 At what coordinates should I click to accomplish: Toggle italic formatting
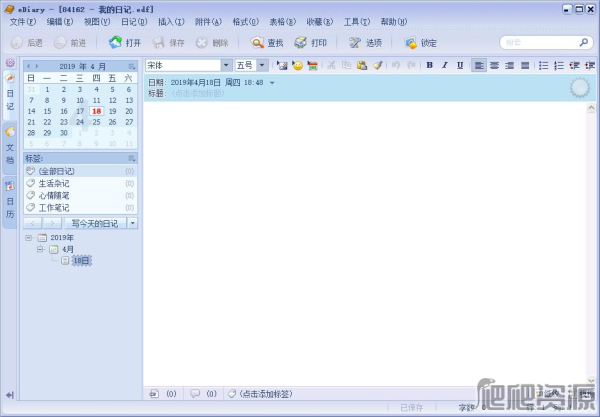coord(445,65)
